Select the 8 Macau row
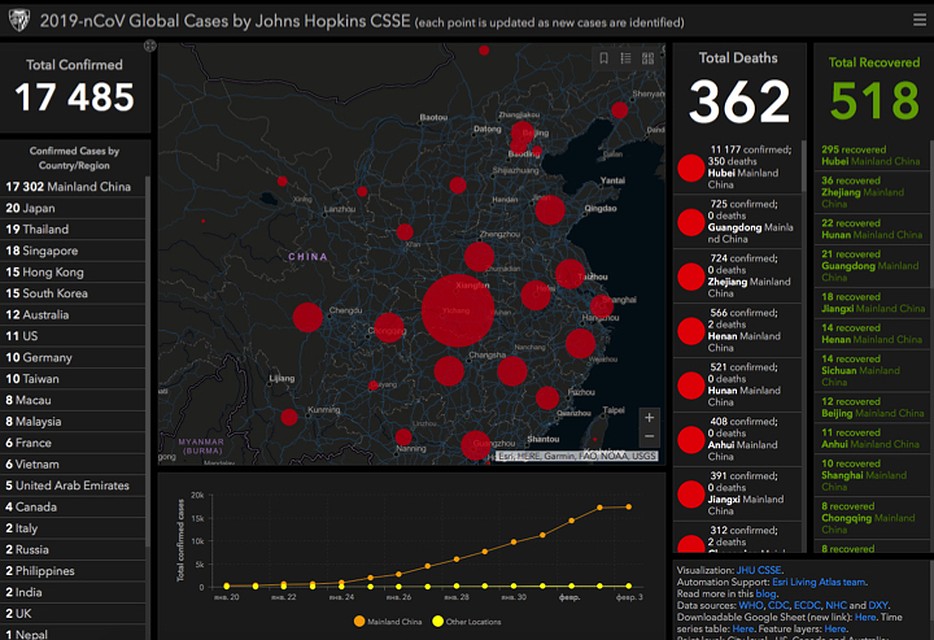The height and width of the screenshot is (640, 934). [x=73, y=400]
